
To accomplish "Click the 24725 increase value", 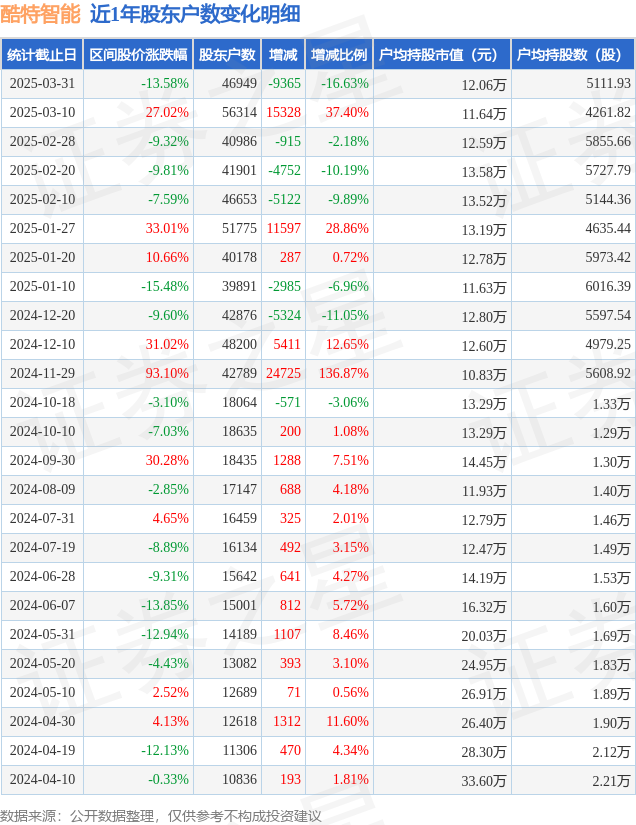I will coord(284,373).
